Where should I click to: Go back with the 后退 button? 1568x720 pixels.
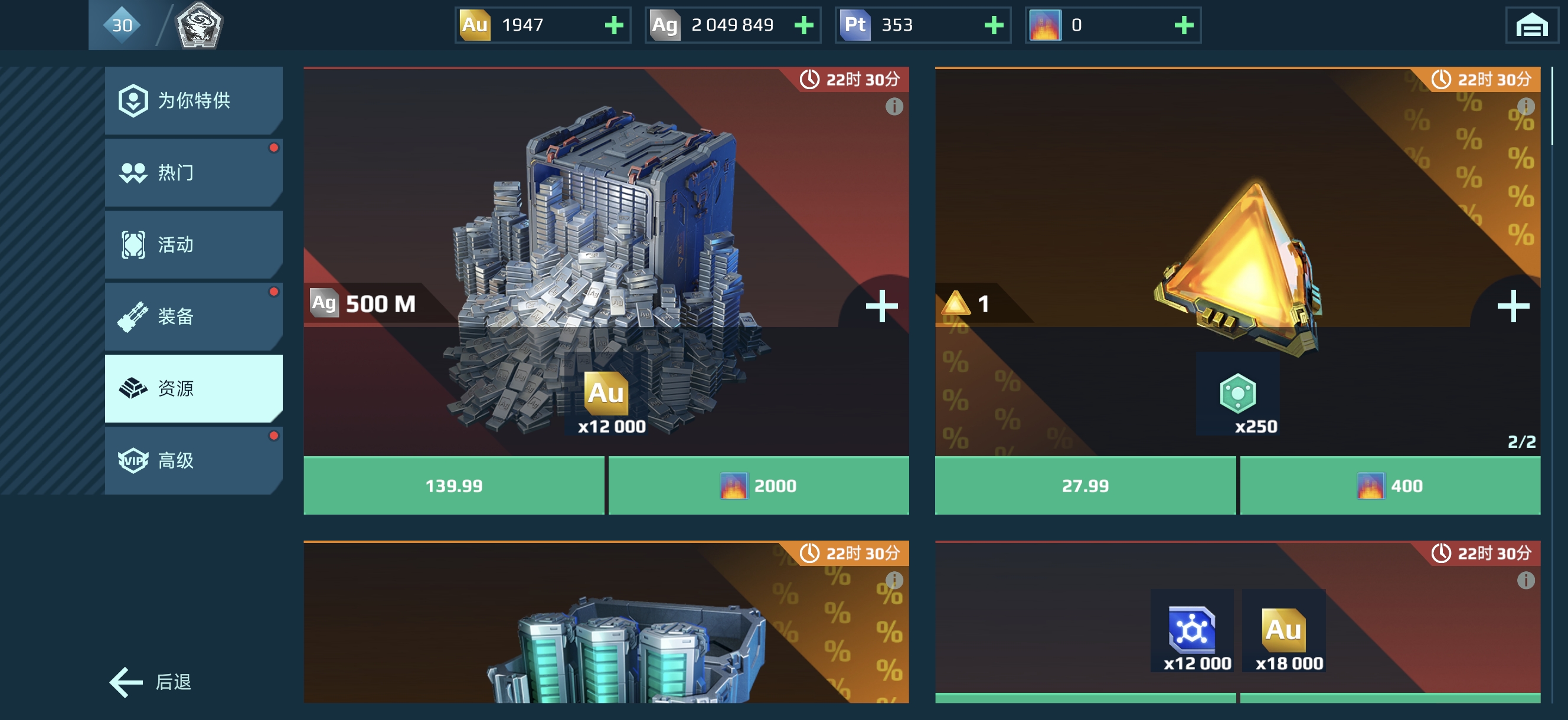(x=151, y=682)
